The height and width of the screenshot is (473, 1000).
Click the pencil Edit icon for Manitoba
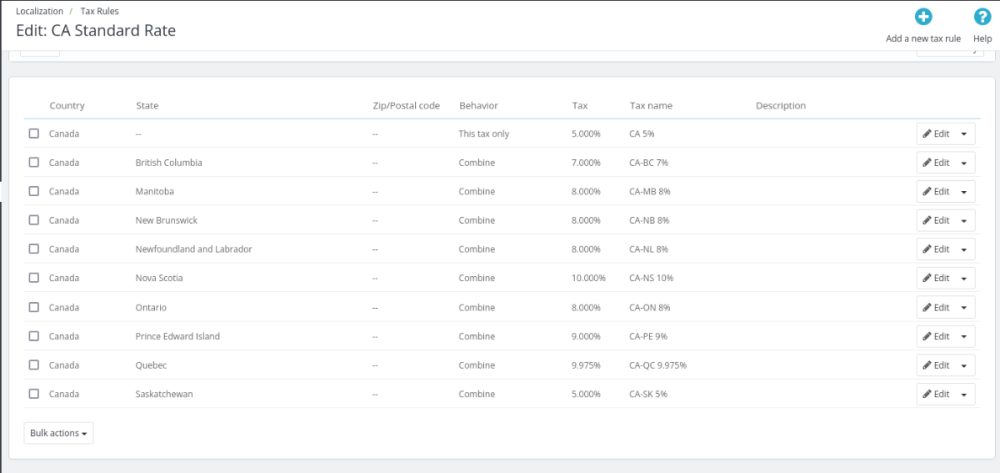pos(927,192)
